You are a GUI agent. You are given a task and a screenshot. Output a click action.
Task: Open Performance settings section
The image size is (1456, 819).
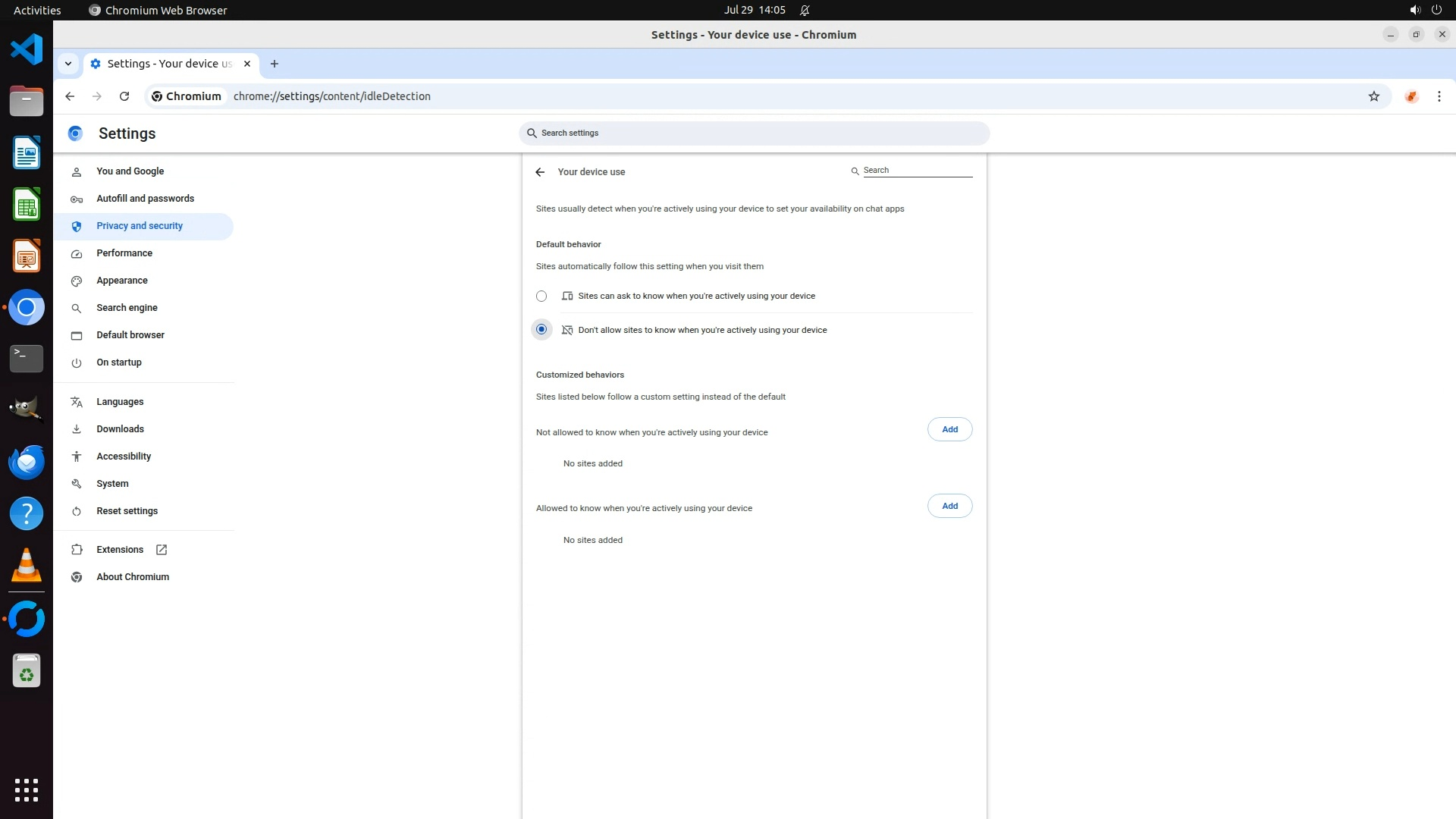click(124, 253)
